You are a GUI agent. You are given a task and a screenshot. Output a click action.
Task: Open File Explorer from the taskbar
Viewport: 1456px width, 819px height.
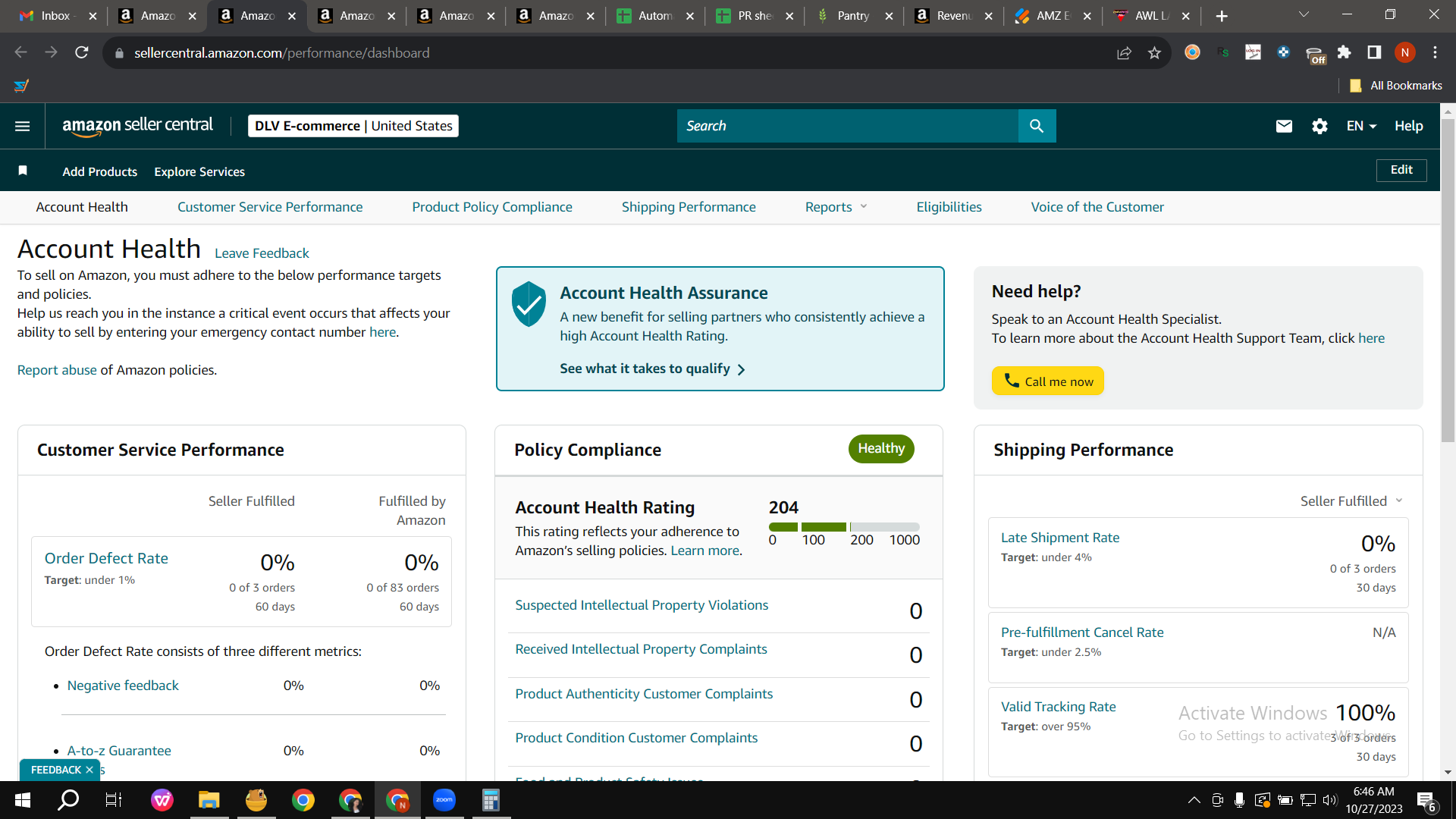point(209,800)
